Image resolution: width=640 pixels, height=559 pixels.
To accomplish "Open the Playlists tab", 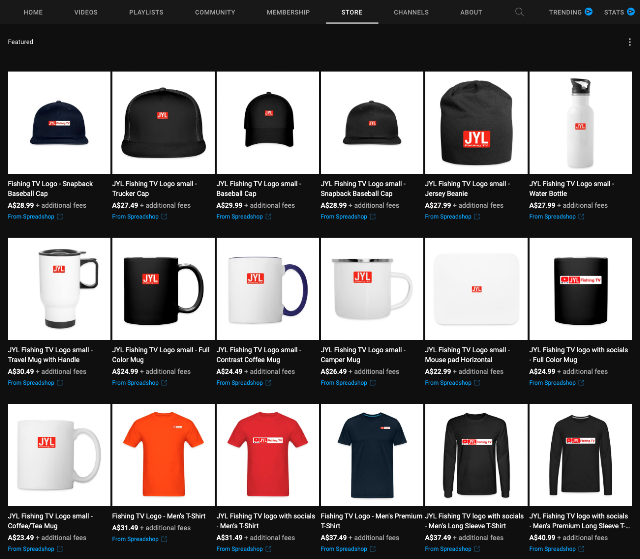I will coord(147,12).
